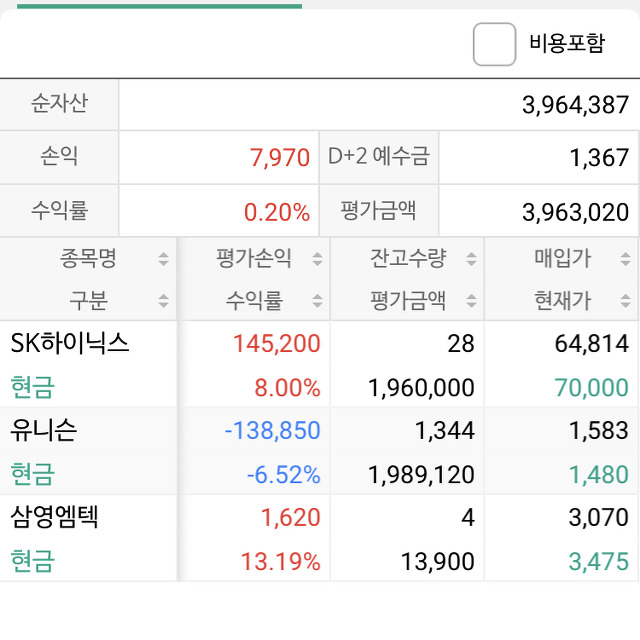The image size is (640, 640).
Task: Open the 유니슨 stock row
Action: pyautogui.click(x=44, y=431)
